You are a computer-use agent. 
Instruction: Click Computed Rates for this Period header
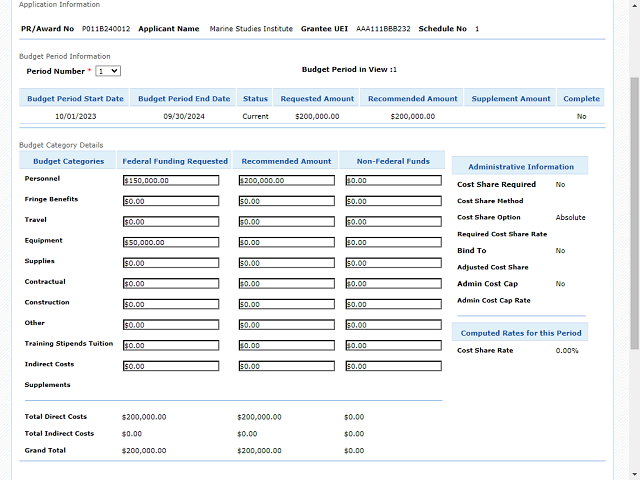tap(520, 333)
